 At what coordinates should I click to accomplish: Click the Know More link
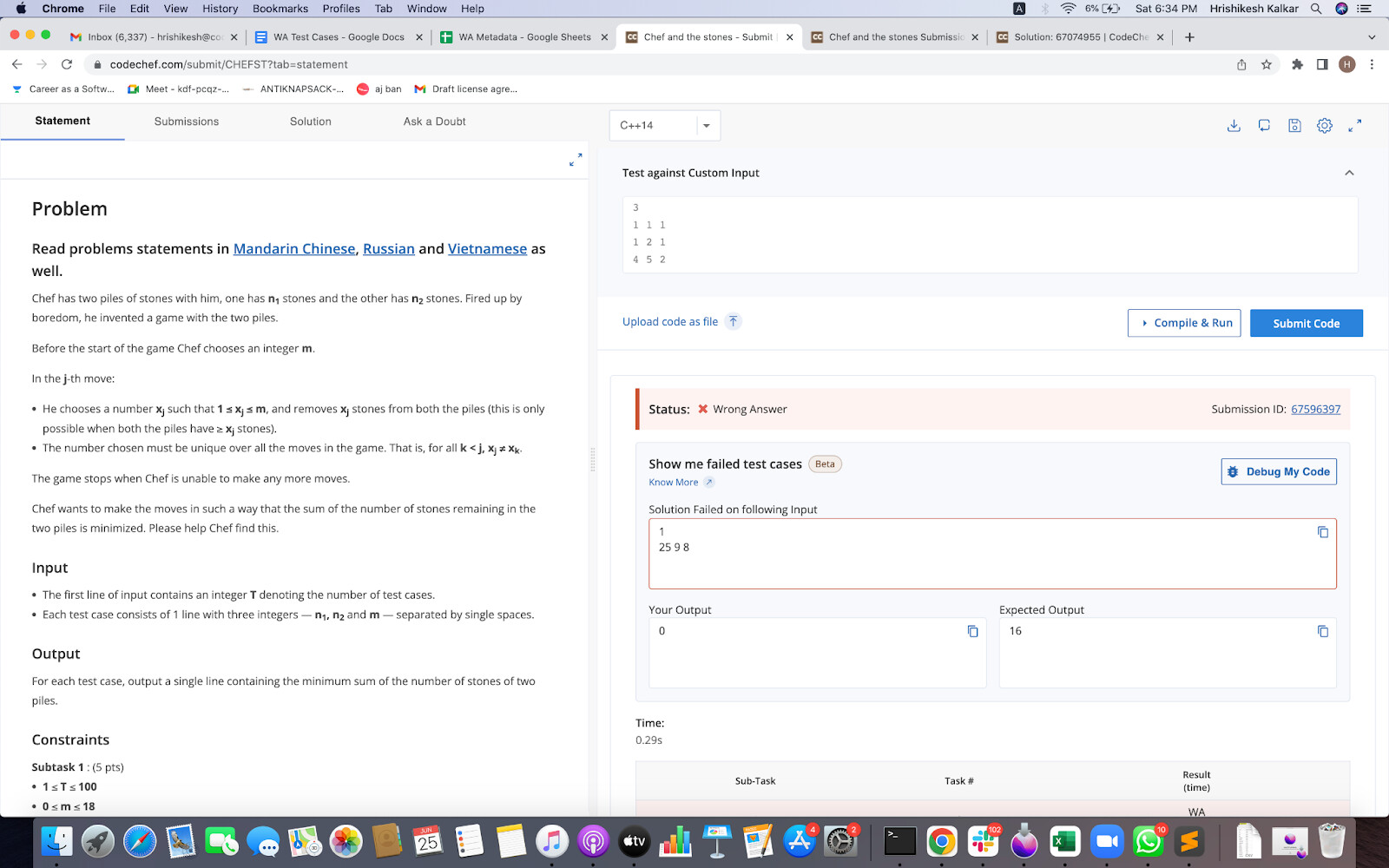click(674, 483)
